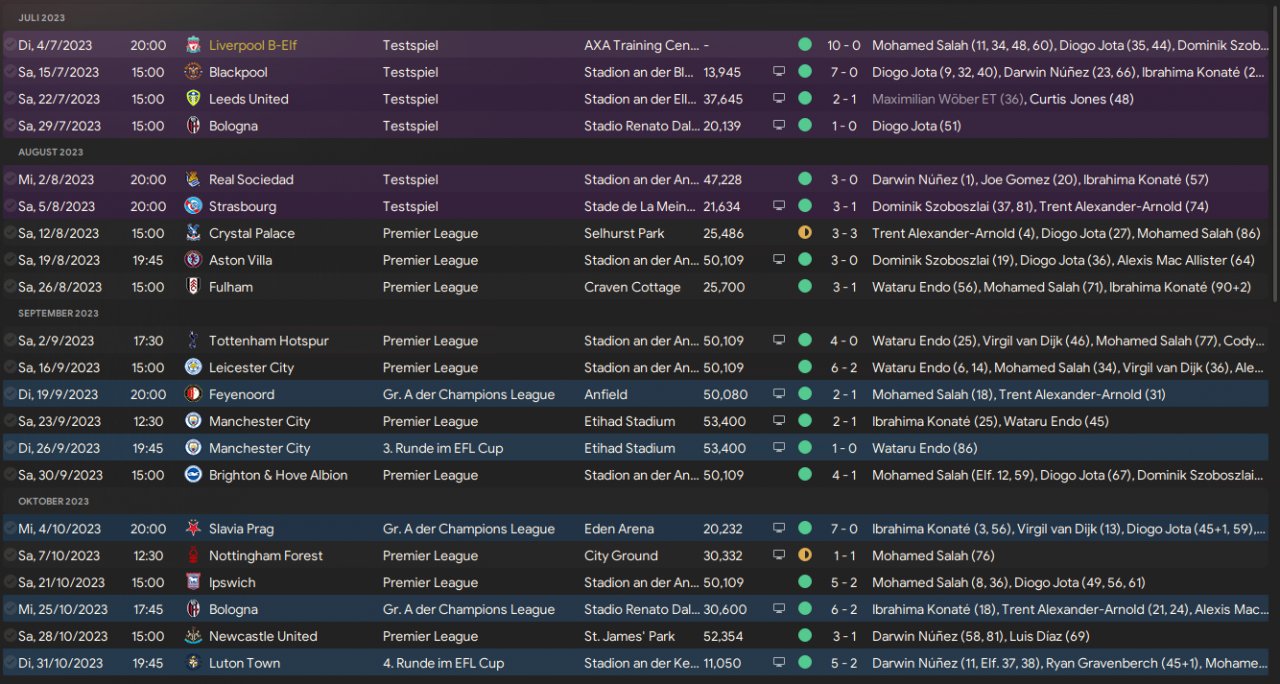Open the Feyenoord team link

pos(241,394)
